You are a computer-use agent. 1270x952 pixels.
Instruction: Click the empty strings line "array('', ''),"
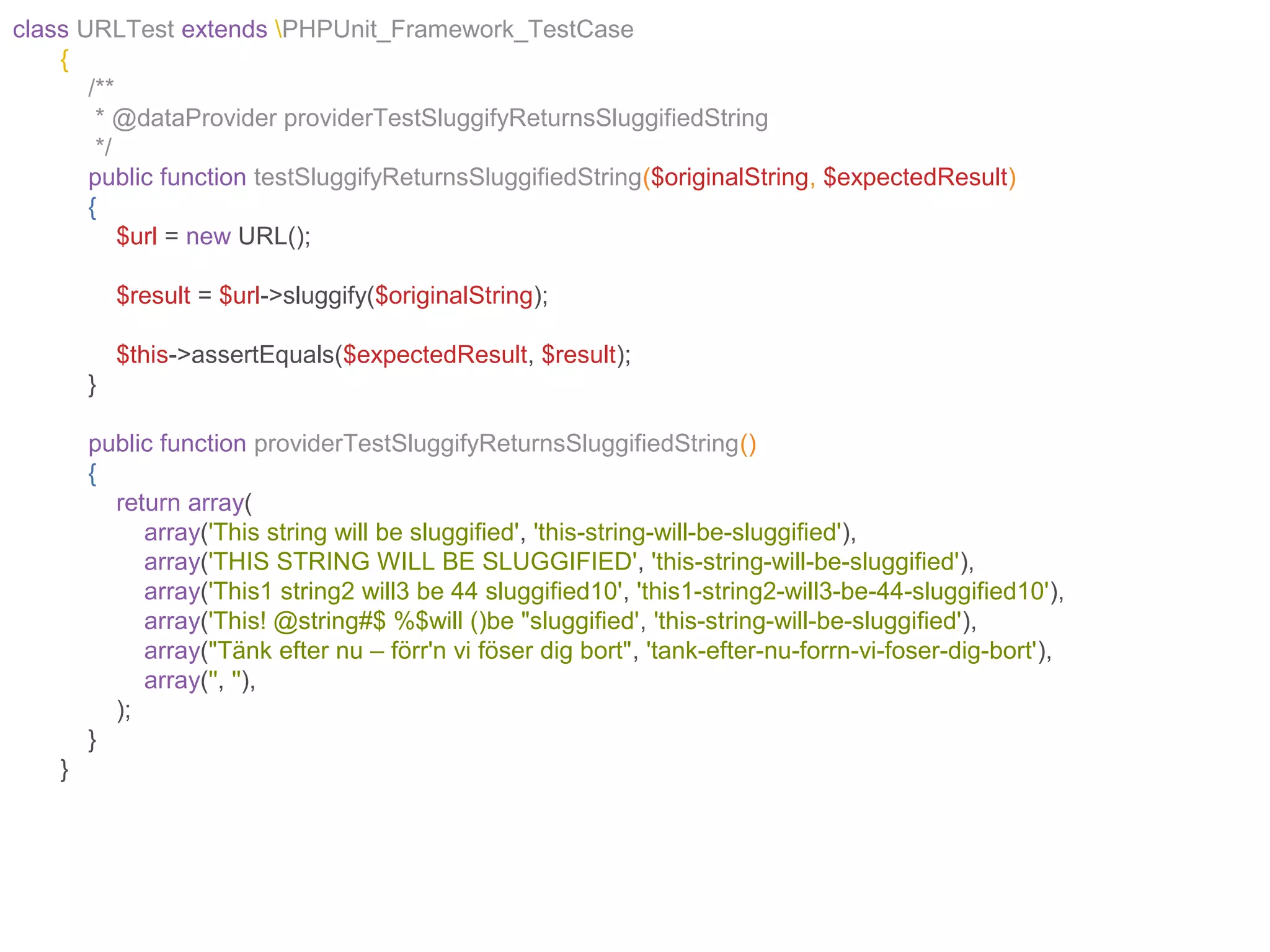pyautogui.click(x=200, y=681)
